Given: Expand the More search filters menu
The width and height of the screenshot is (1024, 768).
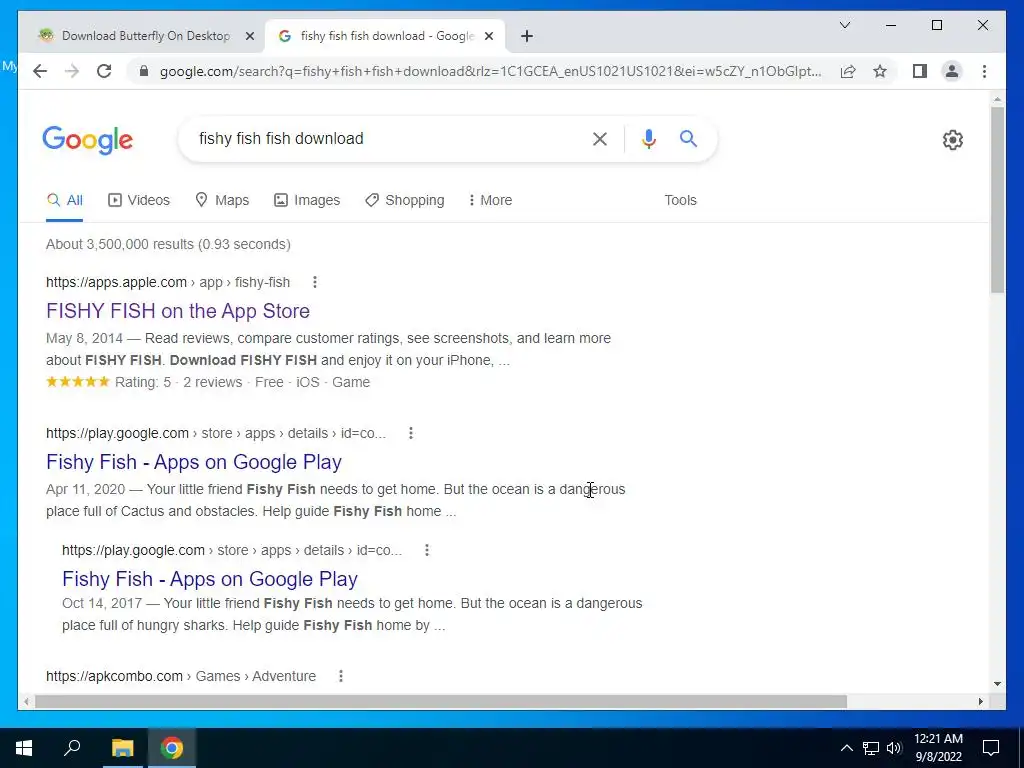Looking at the screenshot, I should click(x=490, y=200).
